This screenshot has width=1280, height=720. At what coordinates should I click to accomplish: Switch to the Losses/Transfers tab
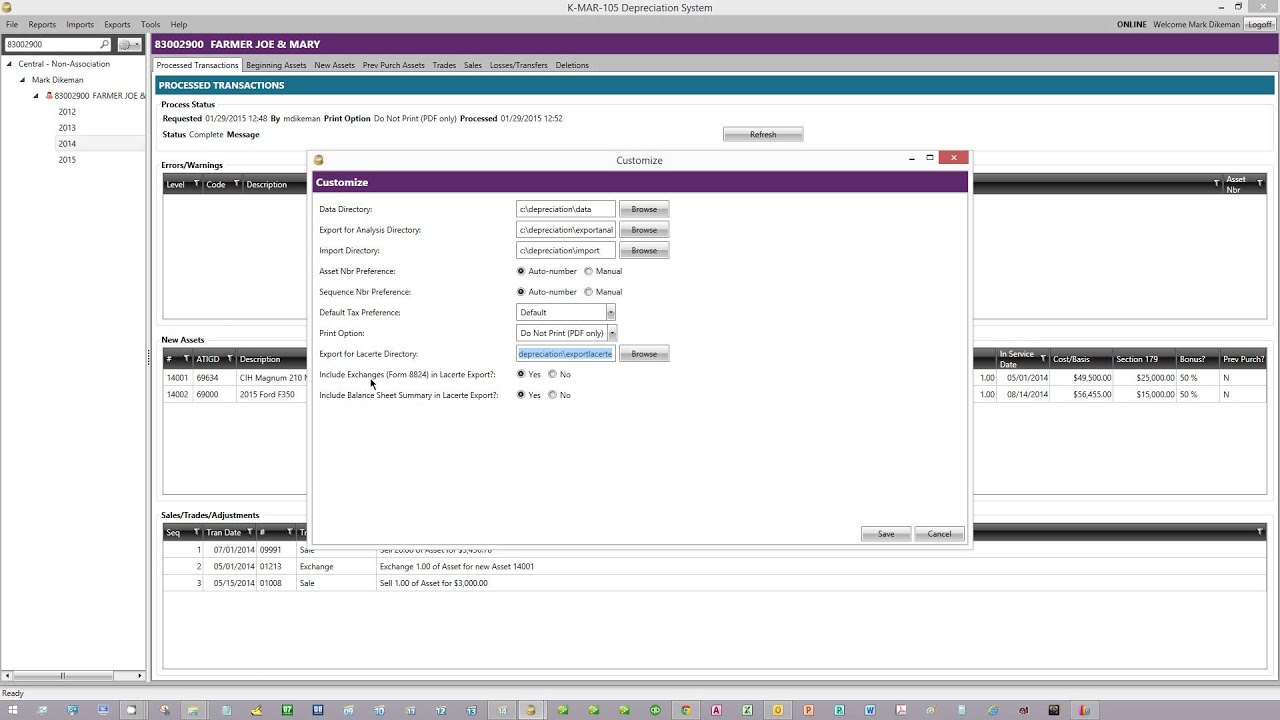tap(519, 65)
